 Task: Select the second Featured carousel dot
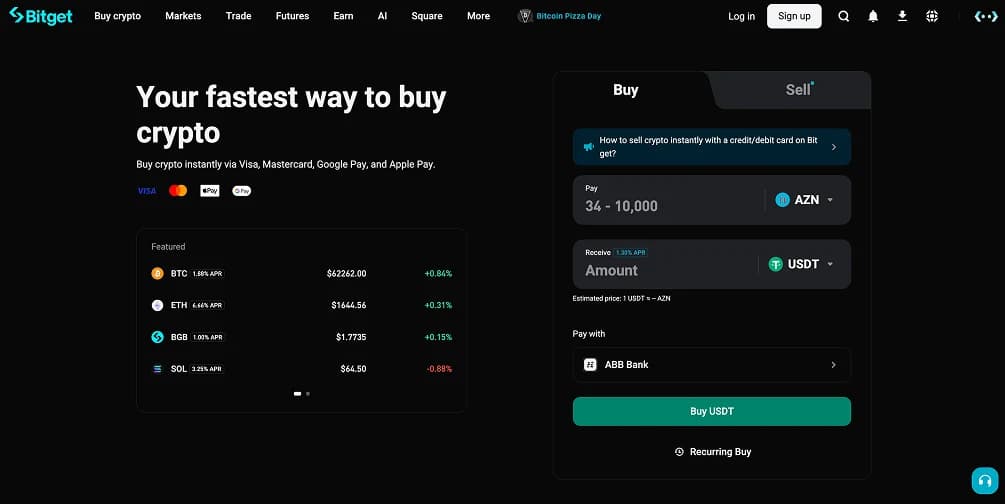coord(308,394)
